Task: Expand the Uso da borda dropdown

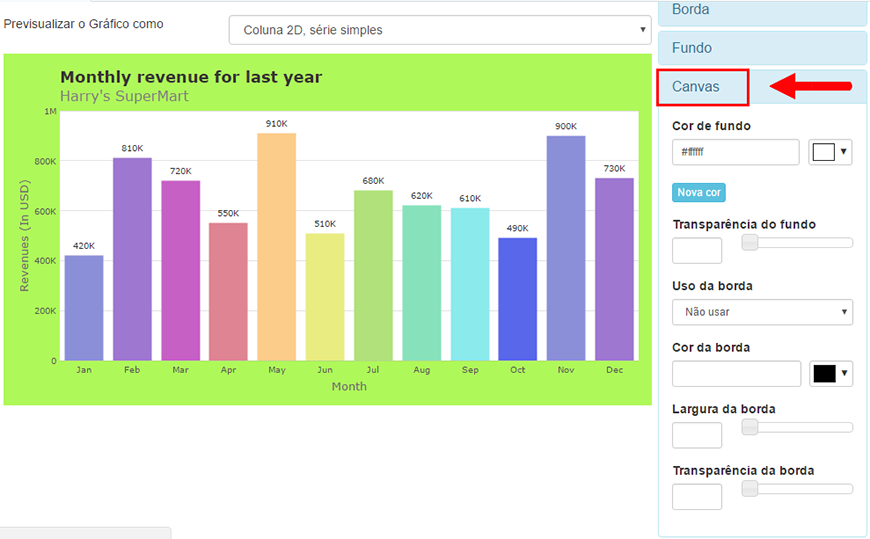Action: [x=762, y=312]
